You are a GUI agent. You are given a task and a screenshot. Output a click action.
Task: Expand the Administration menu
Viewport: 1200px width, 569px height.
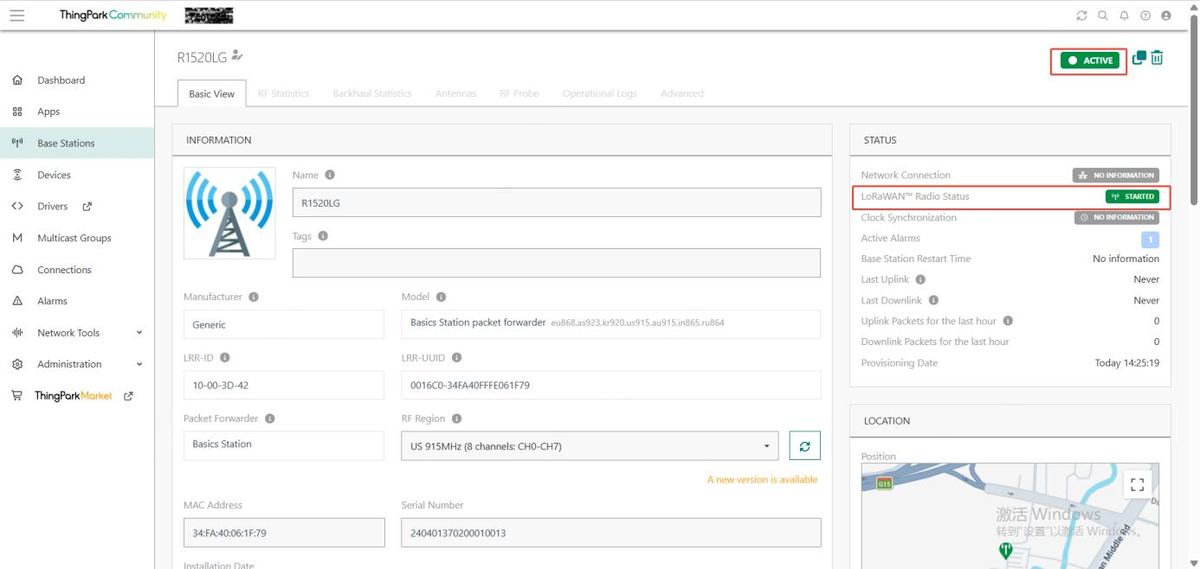(77, 364)
